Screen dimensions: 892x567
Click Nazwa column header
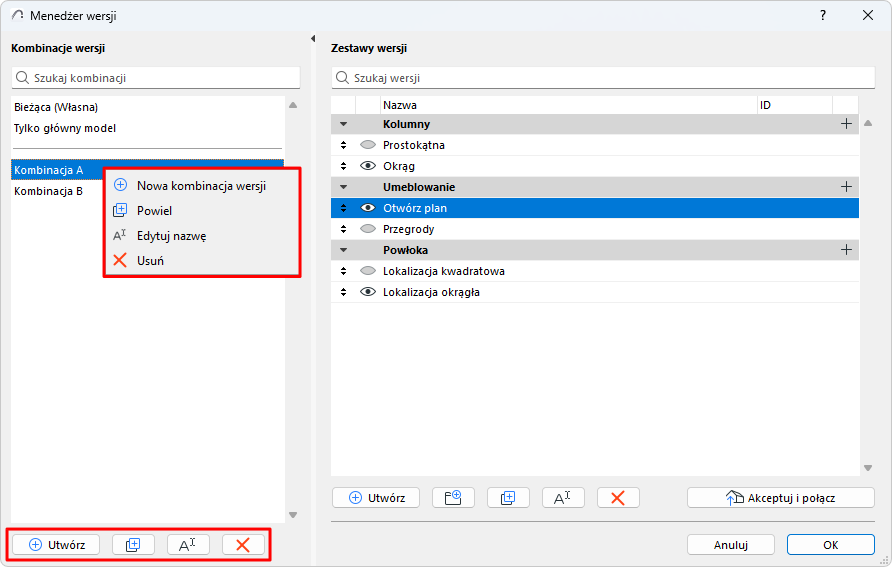[569, 105]
